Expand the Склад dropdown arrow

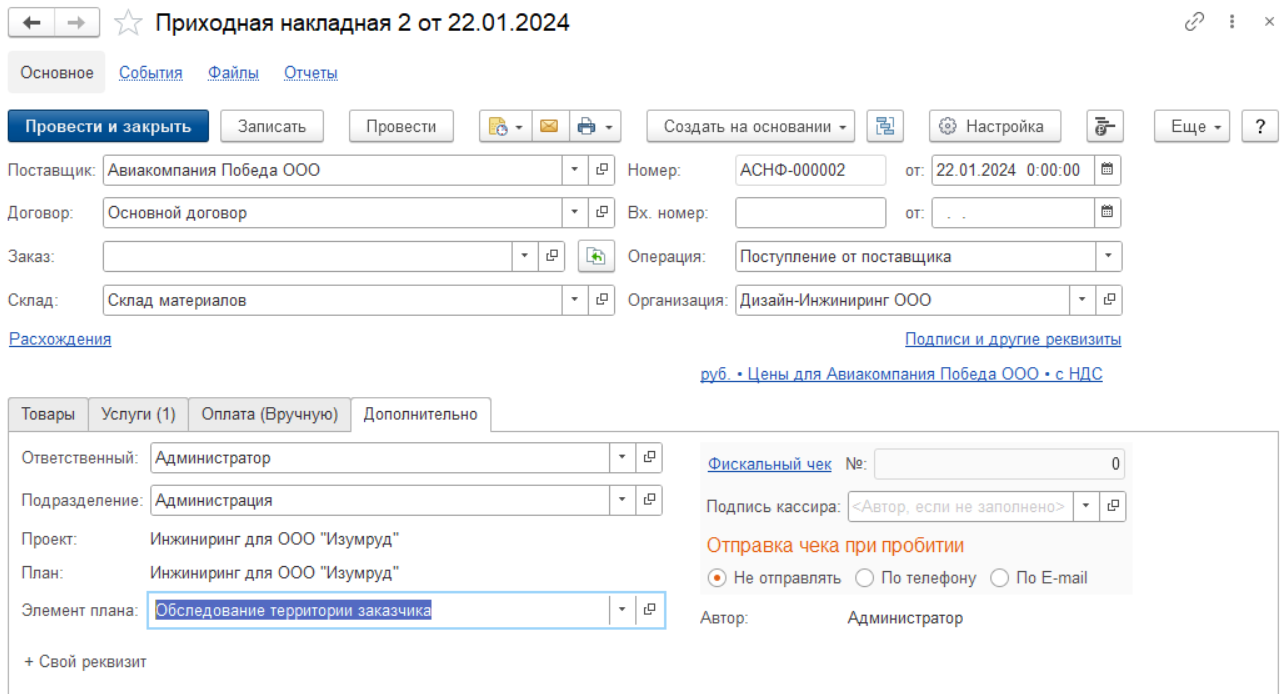point(574,299)
